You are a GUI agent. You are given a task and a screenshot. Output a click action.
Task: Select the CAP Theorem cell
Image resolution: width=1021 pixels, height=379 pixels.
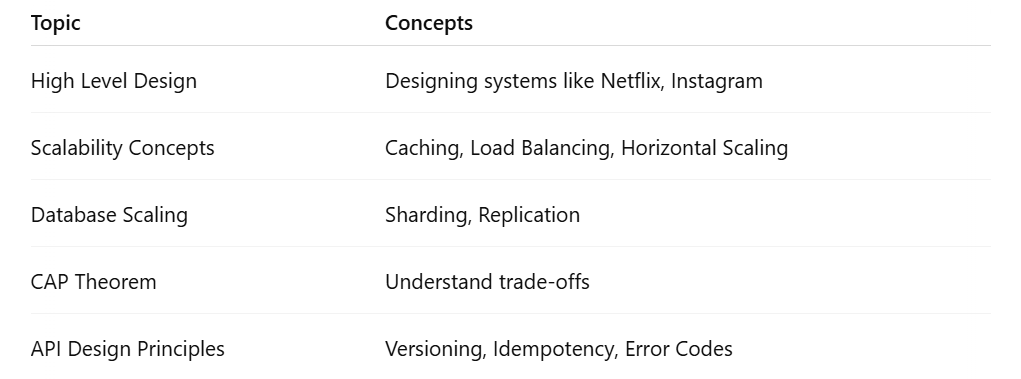click(94, 282)
